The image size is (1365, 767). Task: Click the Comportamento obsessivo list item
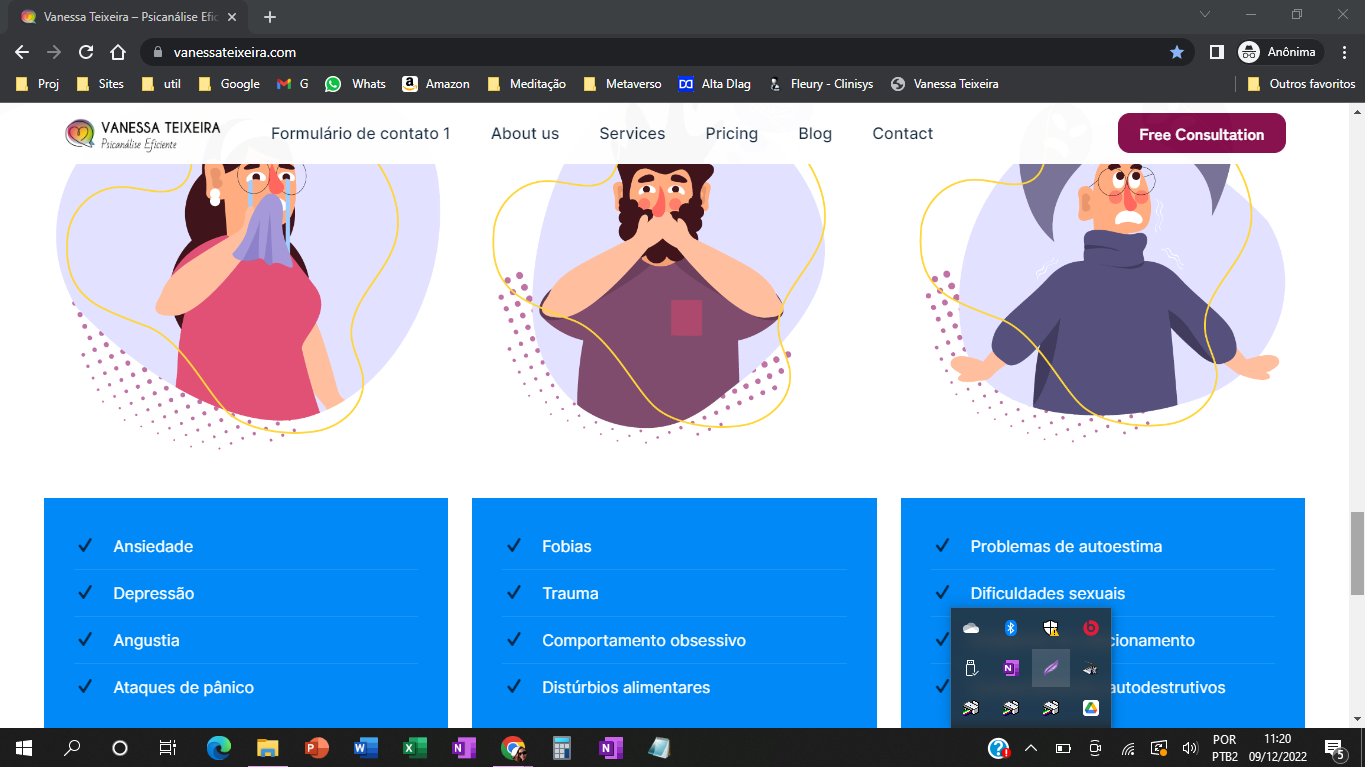point(644,640)
